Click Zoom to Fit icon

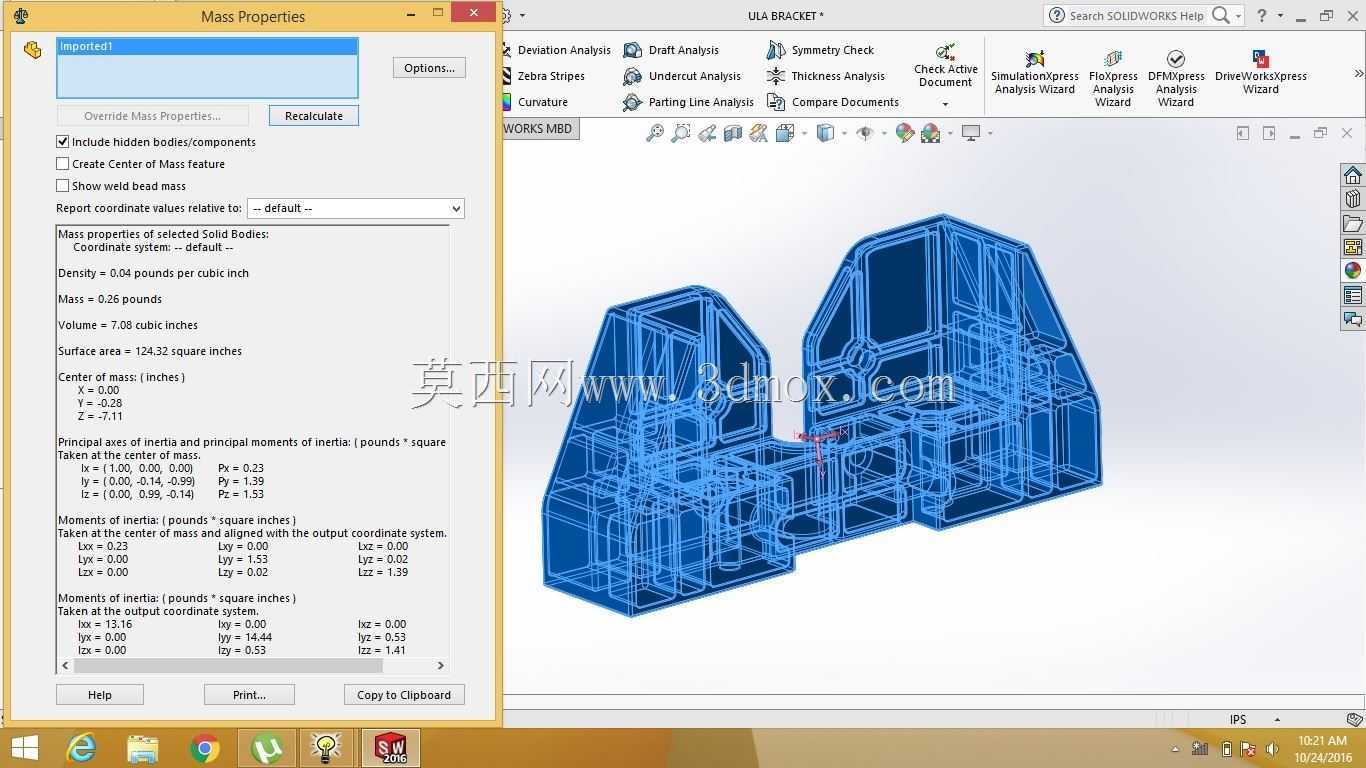pyautogui.click(x=655, y=133)
